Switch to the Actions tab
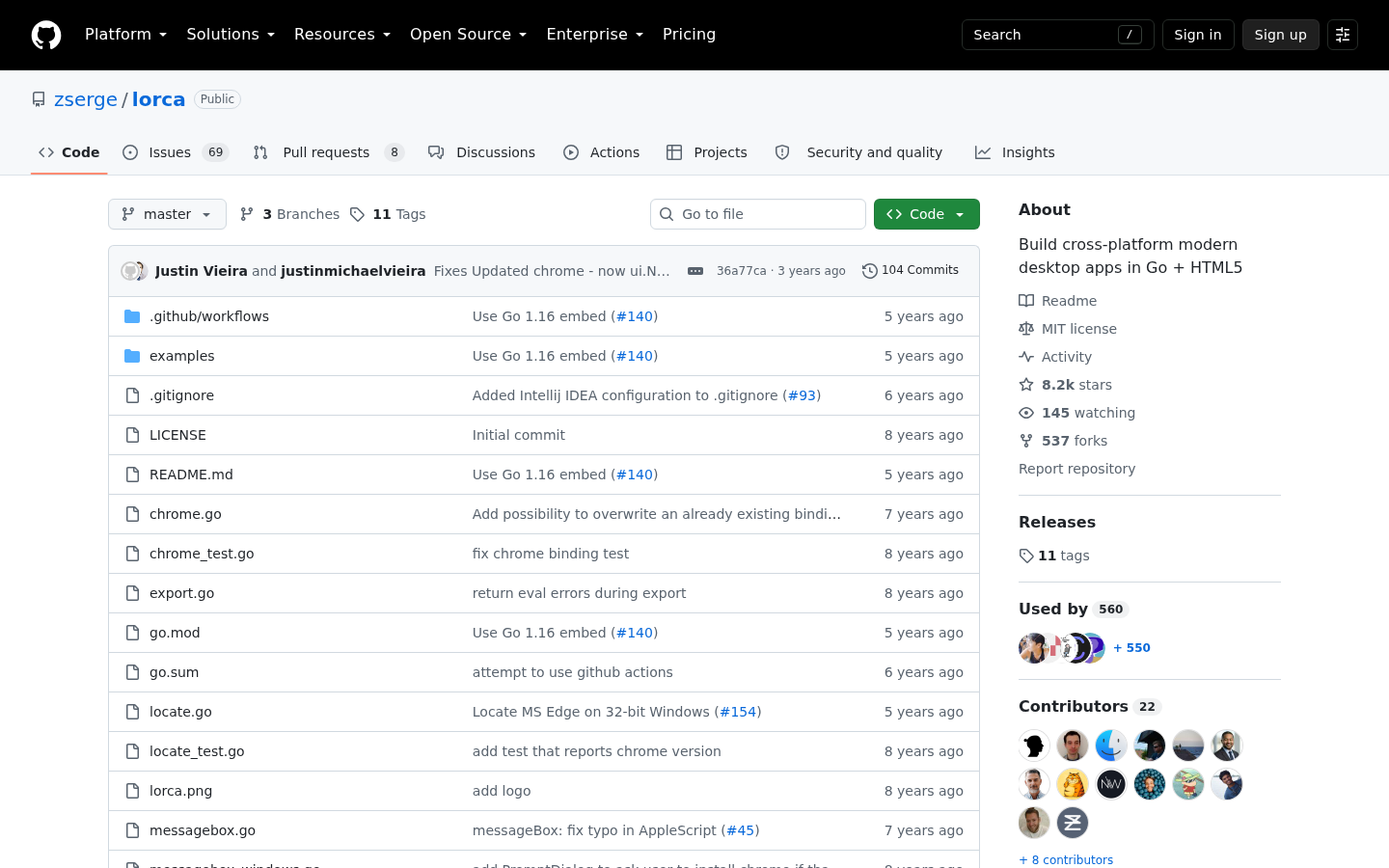Image resolution: width=1389 pixels, height=868 pixels. click(602, 152)
